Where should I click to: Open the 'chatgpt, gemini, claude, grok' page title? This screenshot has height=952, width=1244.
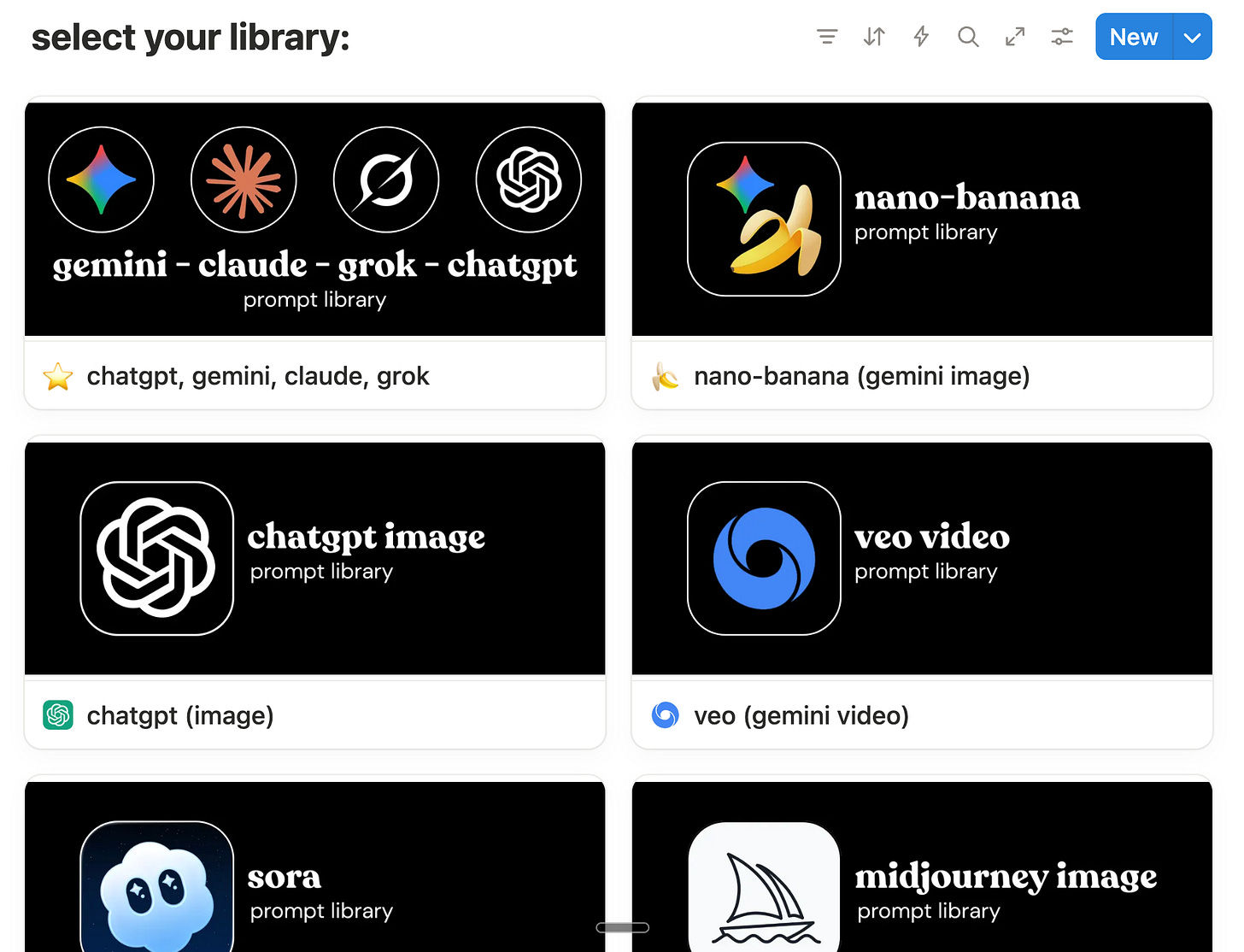258,376
